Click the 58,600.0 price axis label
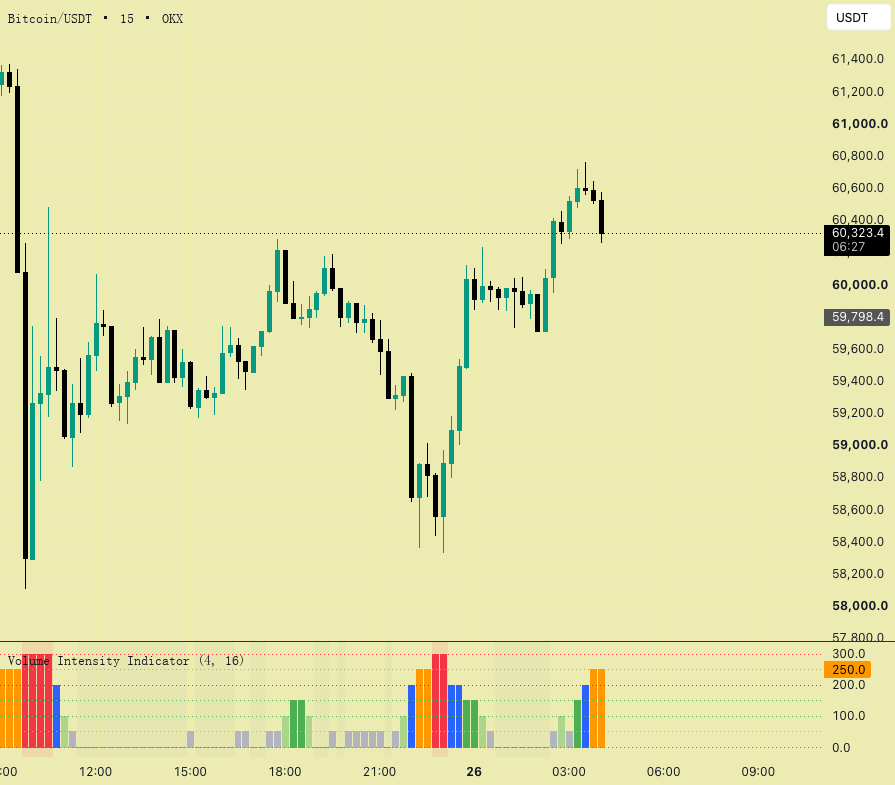The height and width of the screenshot is (785, 895). [x=858, y=510]
